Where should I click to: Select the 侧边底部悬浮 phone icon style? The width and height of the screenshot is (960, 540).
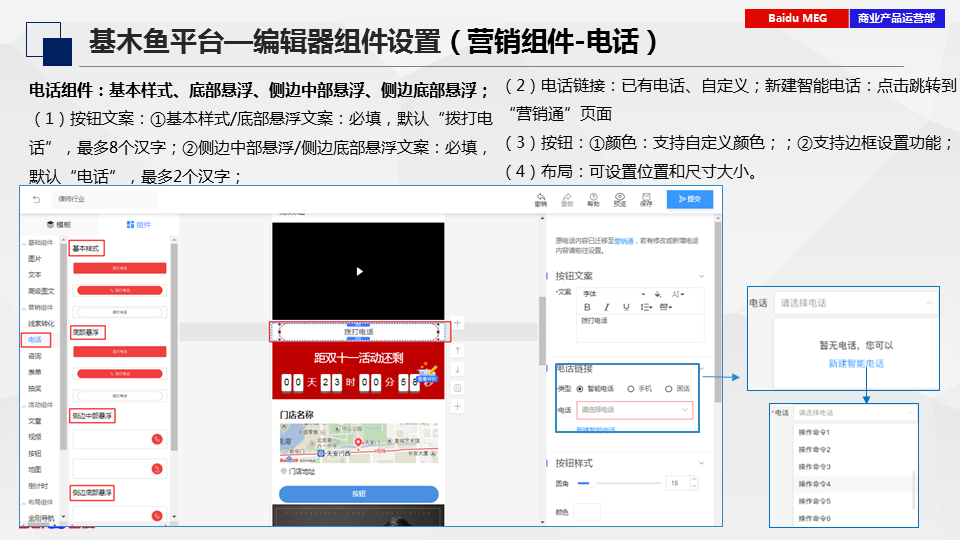pos(157,516)
